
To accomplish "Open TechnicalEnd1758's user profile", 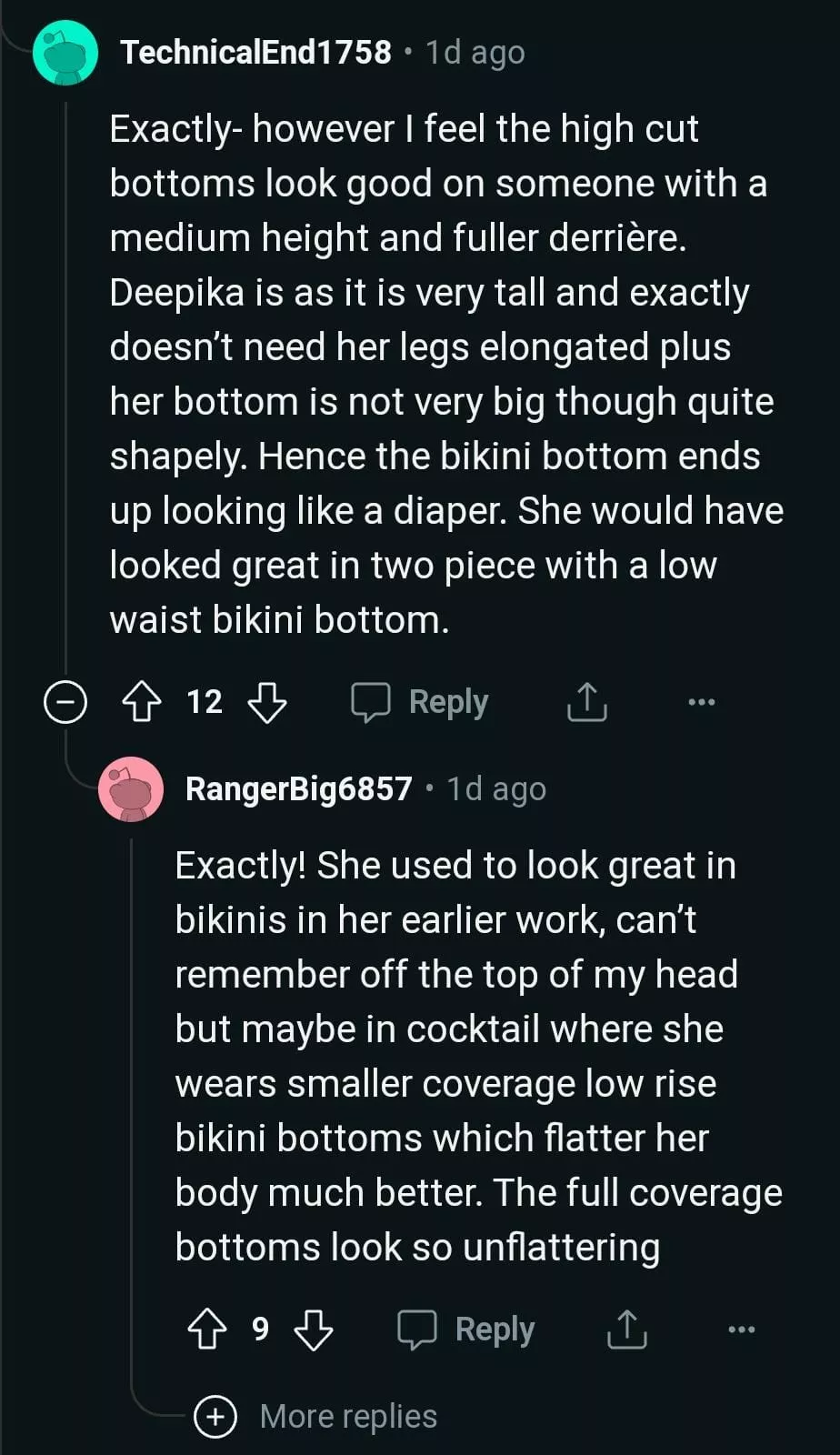I will click(255, 52).
